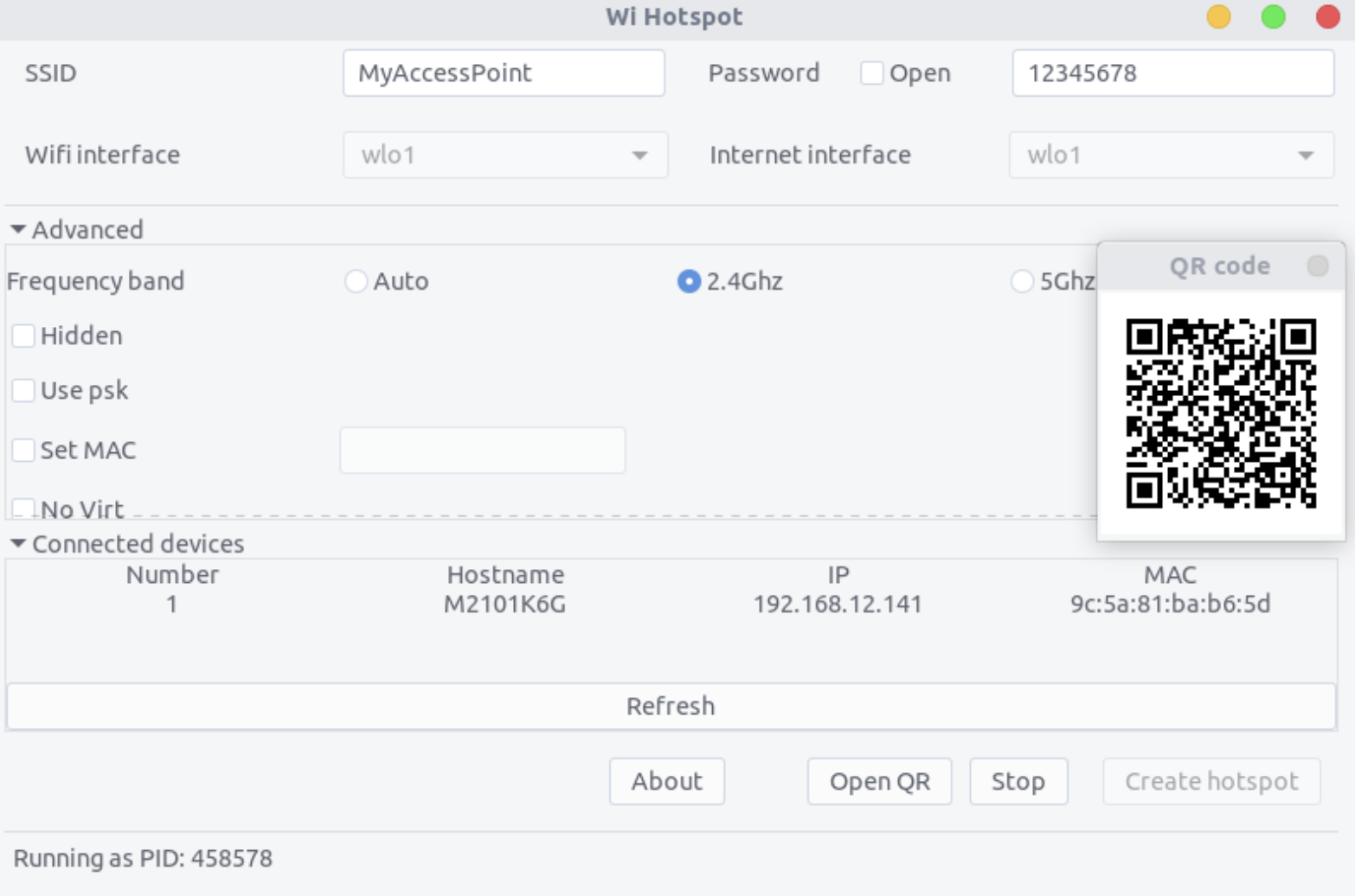Minimize the window with yellow button

pos(1218,16)
